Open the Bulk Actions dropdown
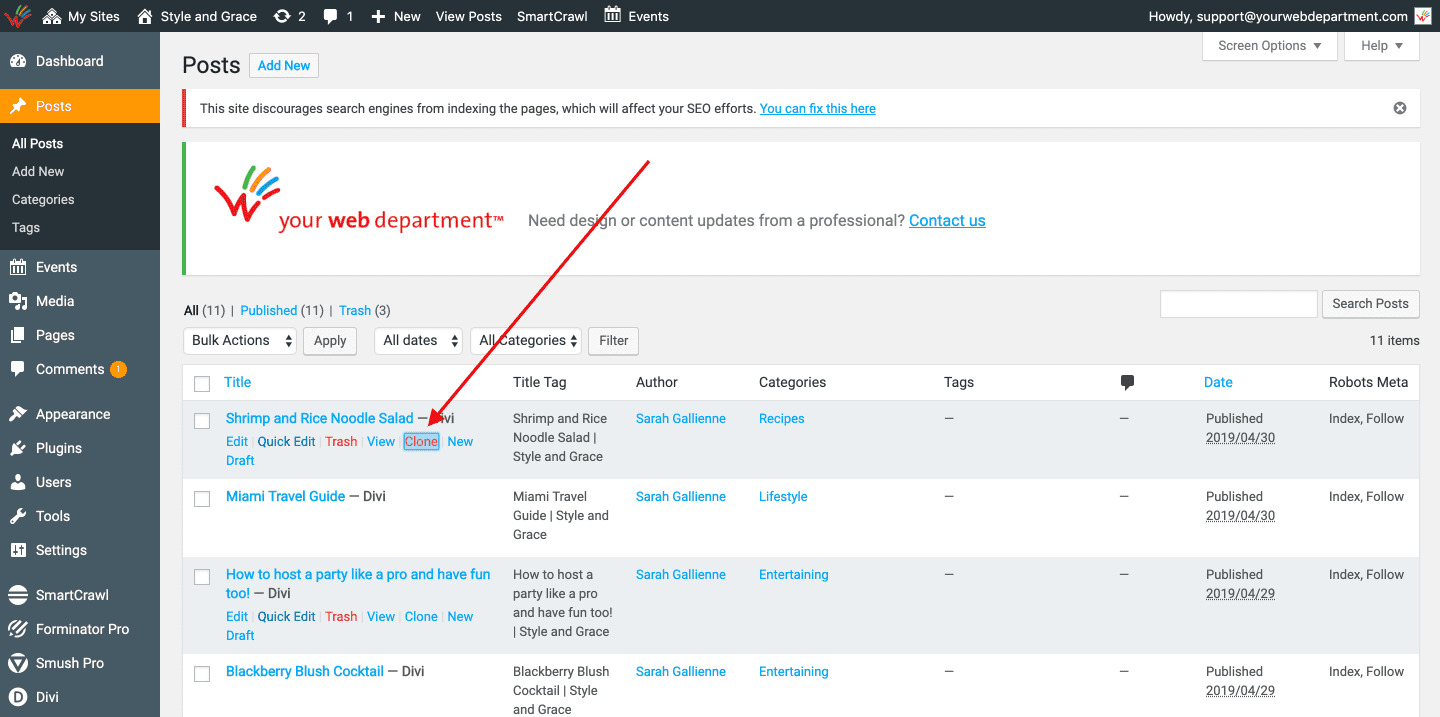The height and width of the screenshot is (717, 1440). coord(240,341)
